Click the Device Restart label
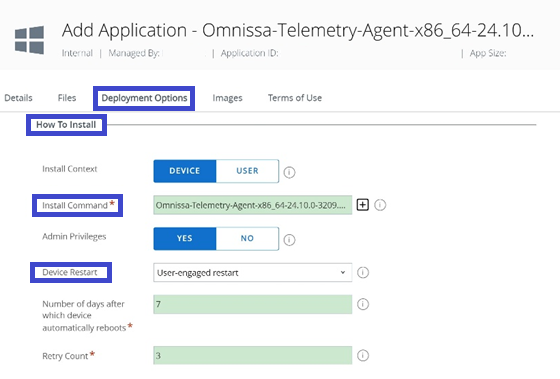The width and height of the screenshot is (560, 379). (x=70, y=272)
